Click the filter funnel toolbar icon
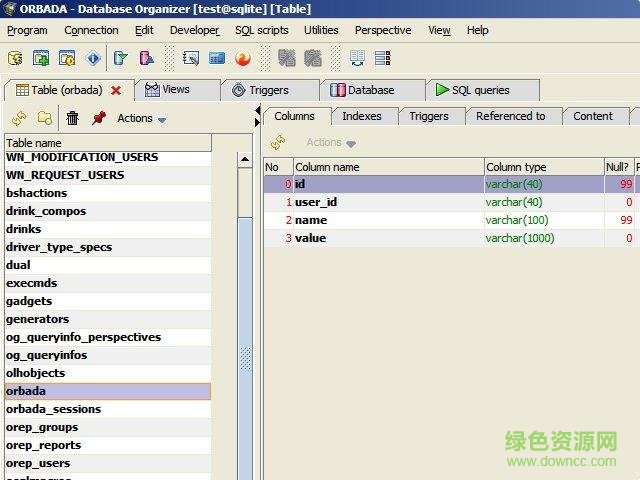 coord(120,58)
